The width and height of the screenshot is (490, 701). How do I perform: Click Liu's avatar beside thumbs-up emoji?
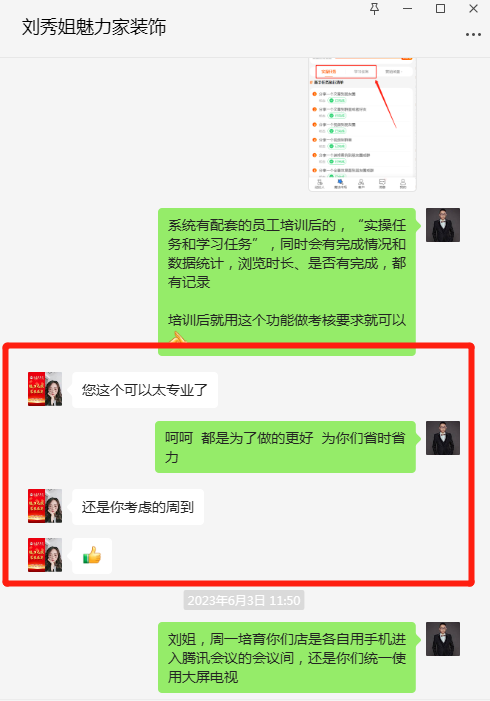(45, 555)
